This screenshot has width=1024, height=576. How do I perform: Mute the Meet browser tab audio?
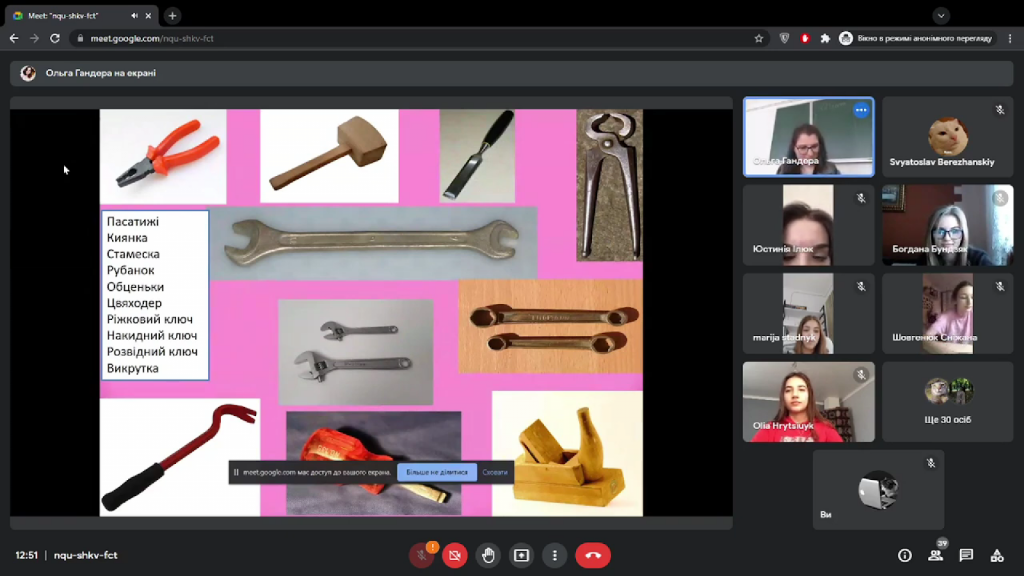pos(134,16)
